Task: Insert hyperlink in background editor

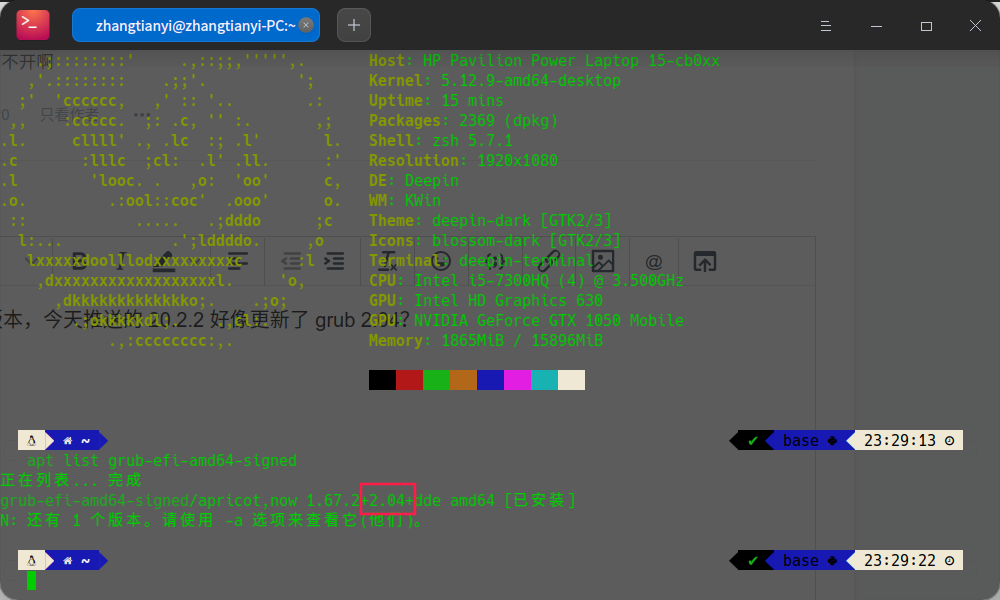Action: pos(548,261)
